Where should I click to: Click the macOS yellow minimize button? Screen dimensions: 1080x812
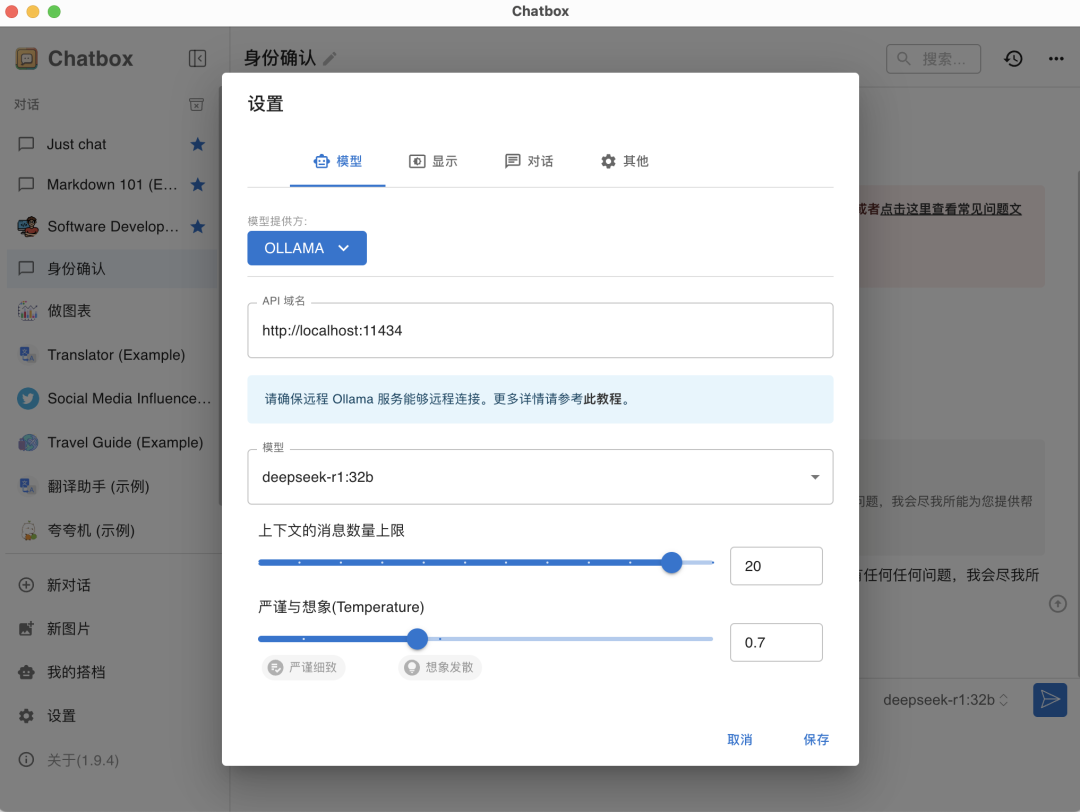[x=32, y=12]
